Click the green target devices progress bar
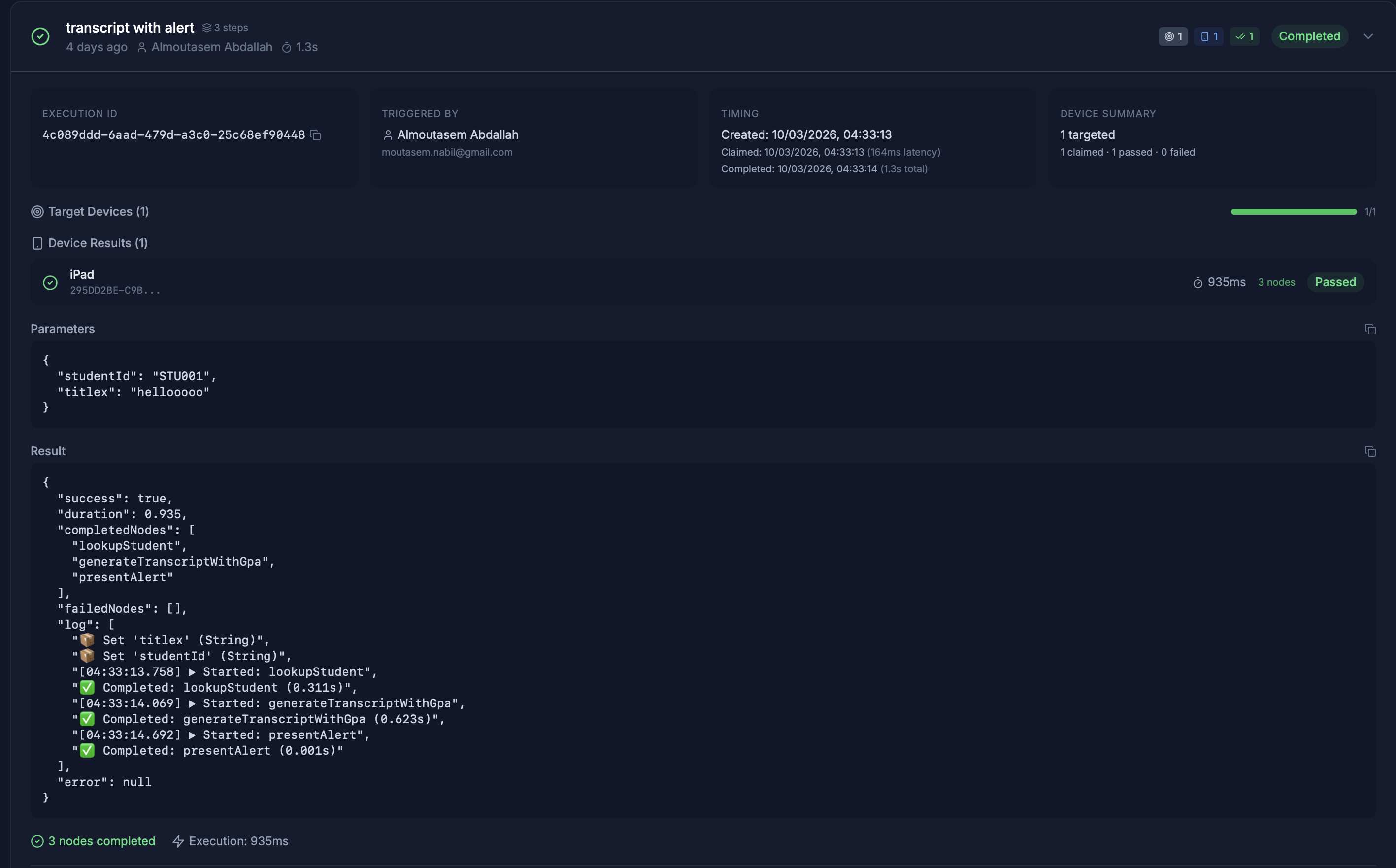Image resolution: width=1396 pixels, height=868 pixels. pyautogui.click(x=1293, y=212)
